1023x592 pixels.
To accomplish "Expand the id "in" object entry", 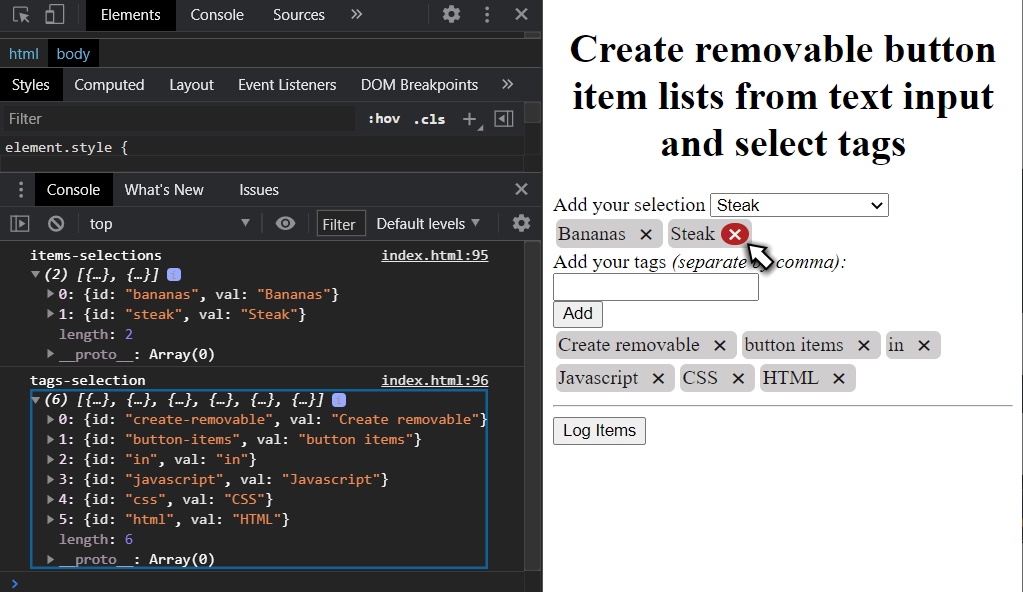I will pyautogui.click(x=50, y=460).
